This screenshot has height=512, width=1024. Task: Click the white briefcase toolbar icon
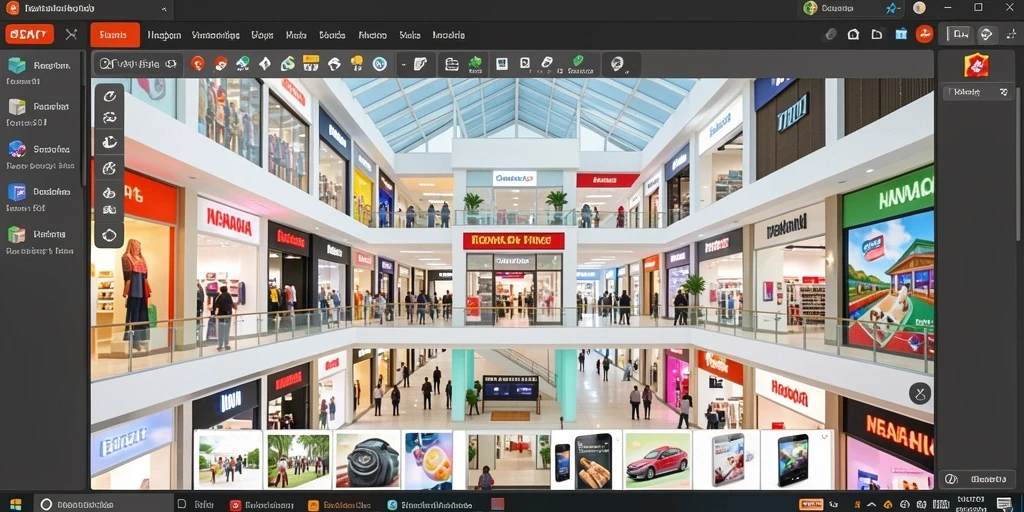coord(451,63)
